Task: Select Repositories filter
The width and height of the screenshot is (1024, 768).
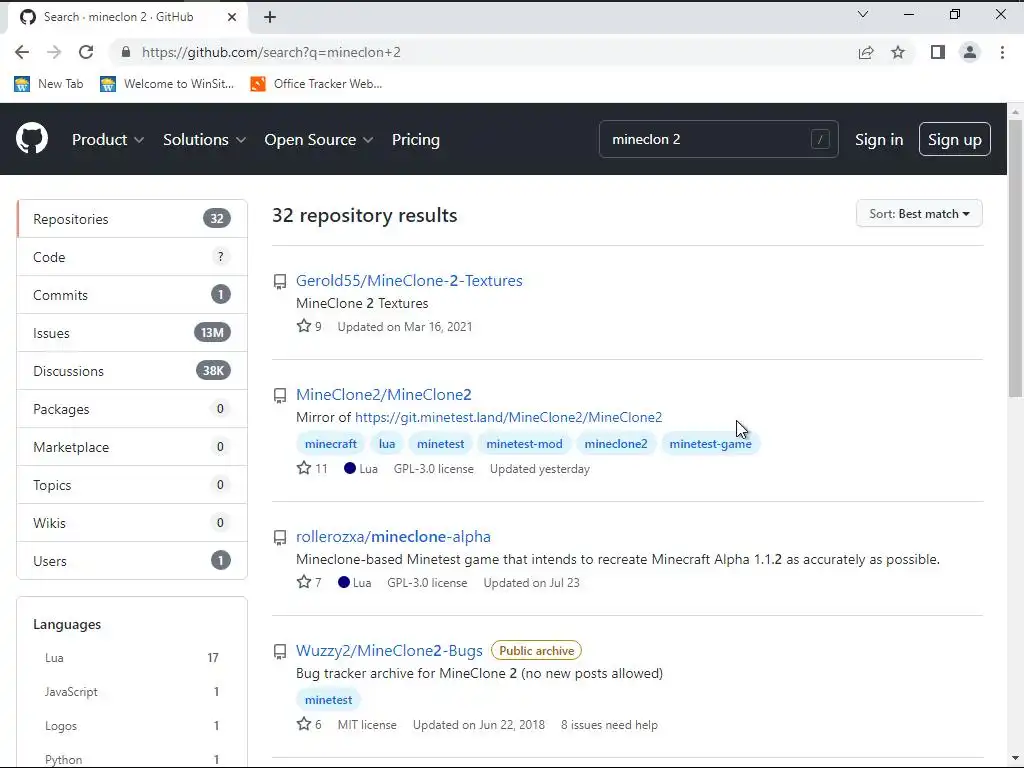Action: (x=132, y=219)
